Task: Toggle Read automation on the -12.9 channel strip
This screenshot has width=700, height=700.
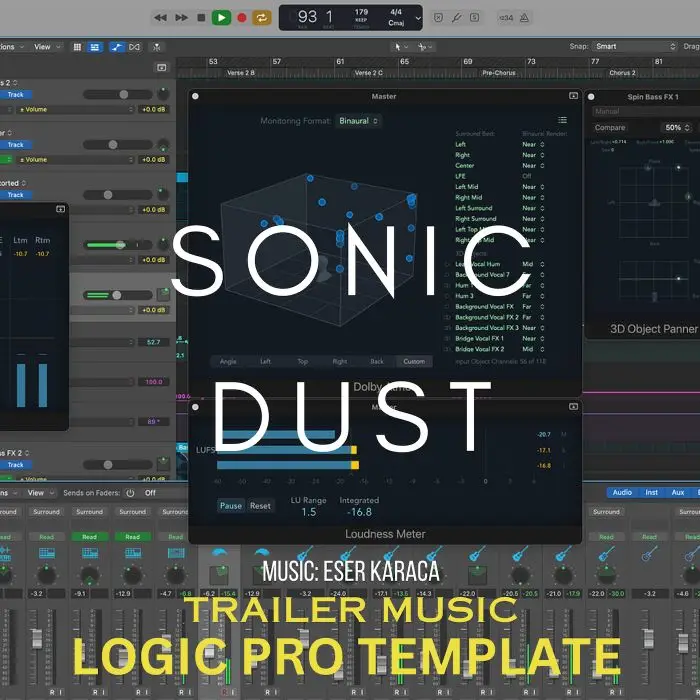Action: (133, 537)
